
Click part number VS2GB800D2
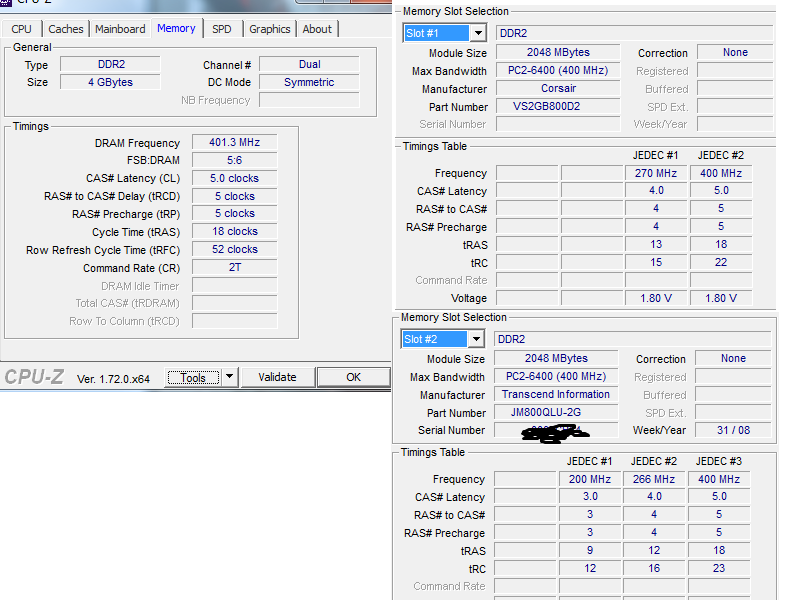coord(559,106)
